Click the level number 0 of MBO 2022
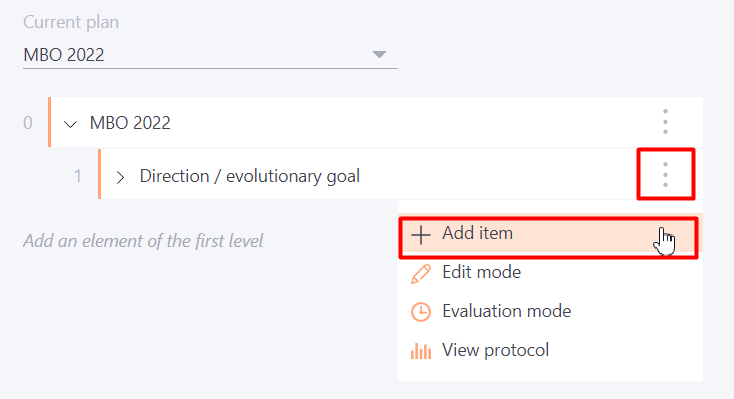 pos(28,123)
